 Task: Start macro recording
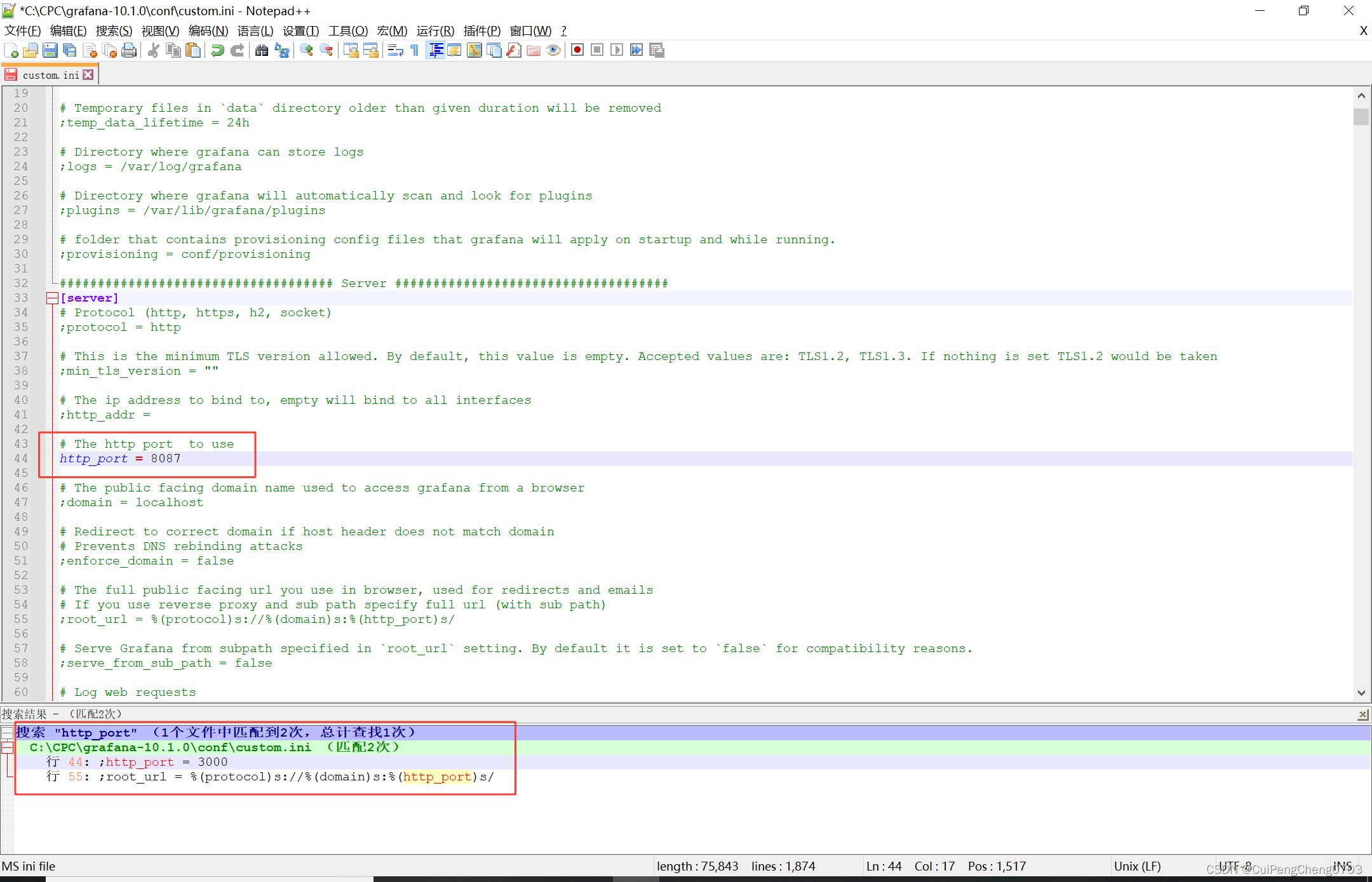pos(577,50)
